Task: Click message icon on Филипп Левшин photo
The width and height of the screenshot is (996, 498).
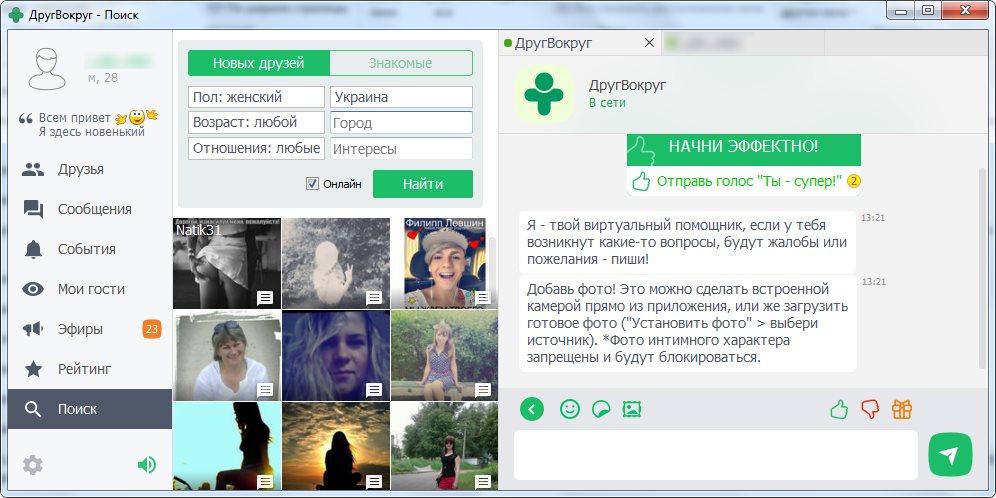Action: click(x=483, y=298)
